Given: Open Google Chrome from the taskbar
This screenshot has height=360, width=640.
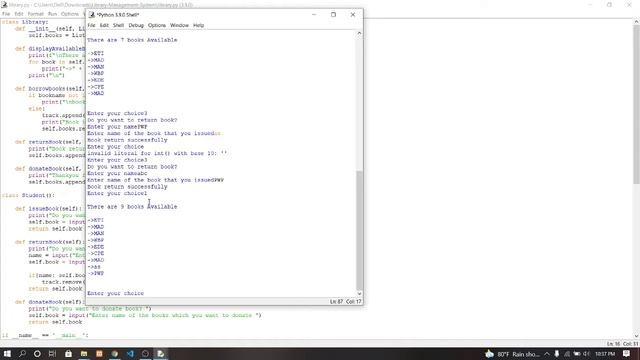Looking at the screenshot, I should coord(115,354).
